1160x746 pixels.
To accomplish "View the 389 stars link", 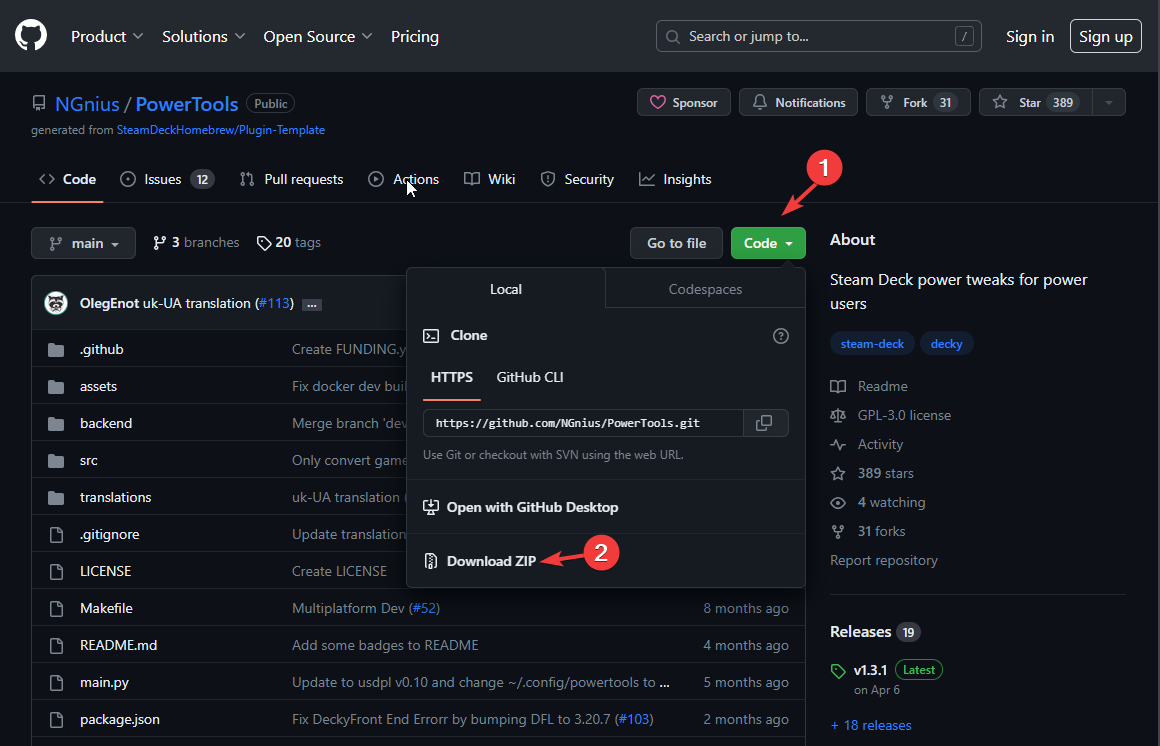I will point(871,473).
